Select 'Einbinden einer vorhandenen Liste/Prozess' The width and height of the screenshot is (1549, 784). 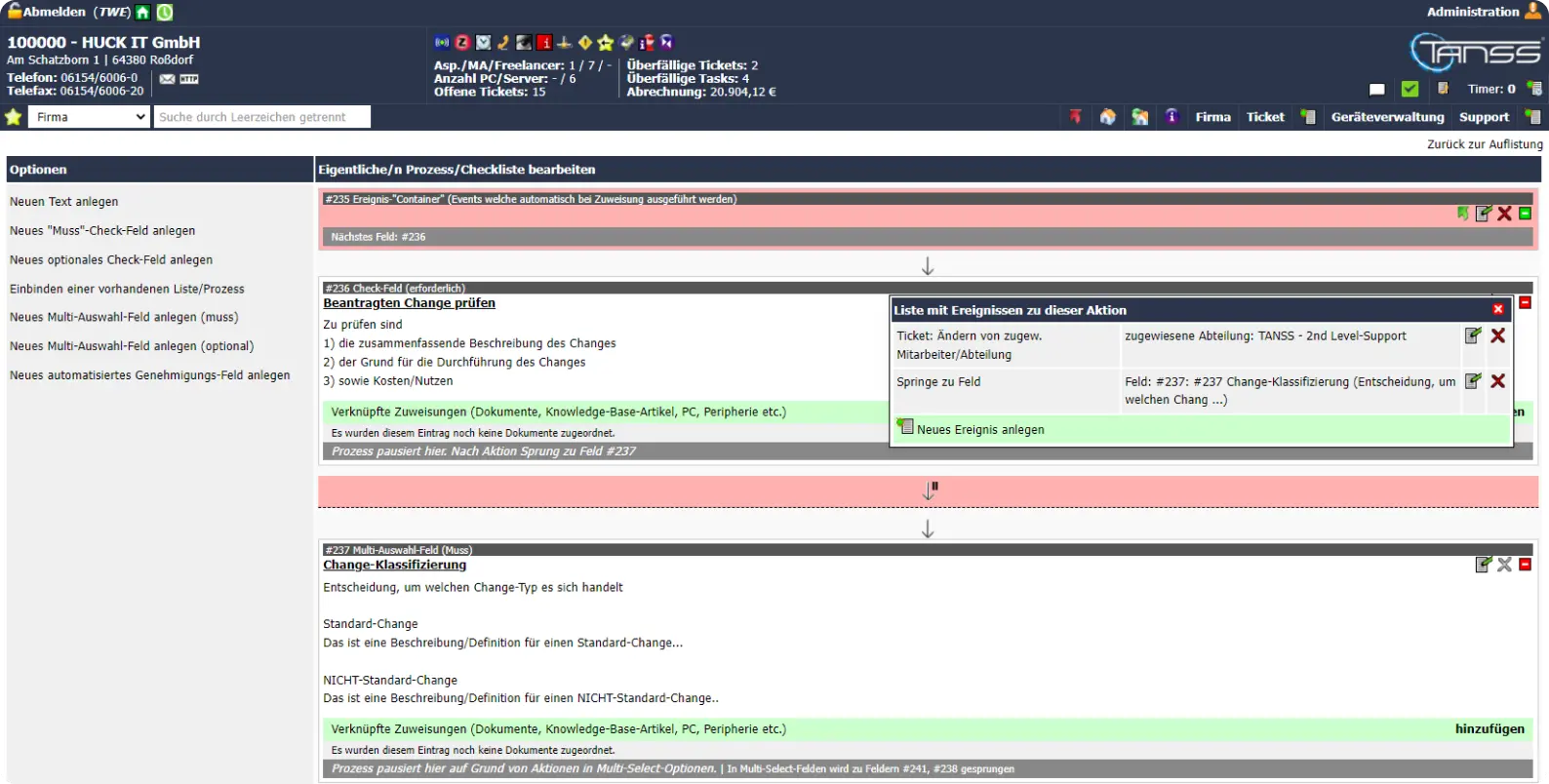point(127,290)
